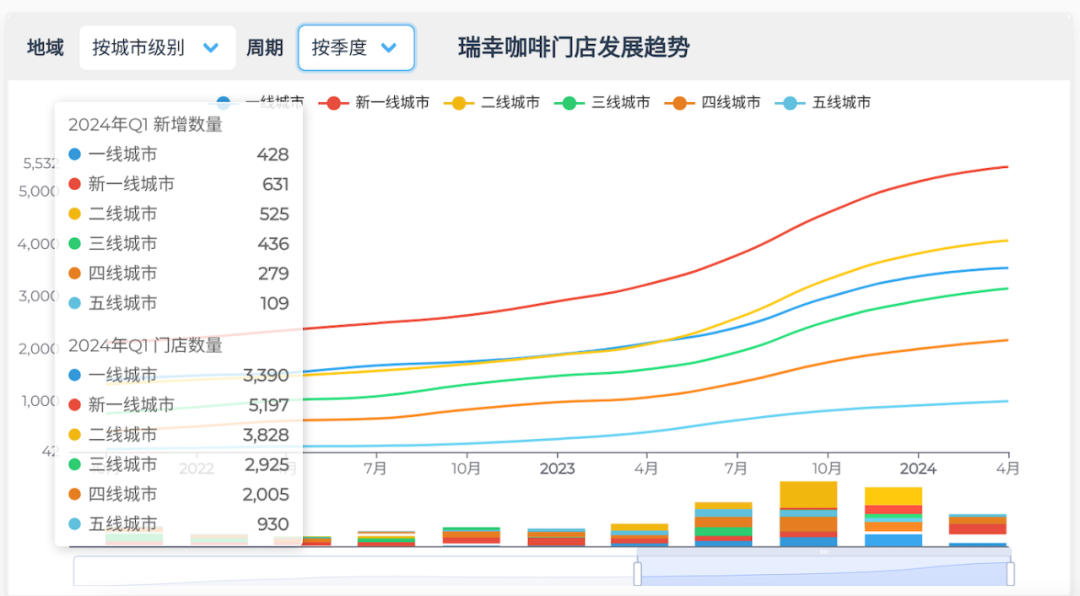Click the right handle of range slider
Screen dimensions: 1080x596
coord(1010,573)
